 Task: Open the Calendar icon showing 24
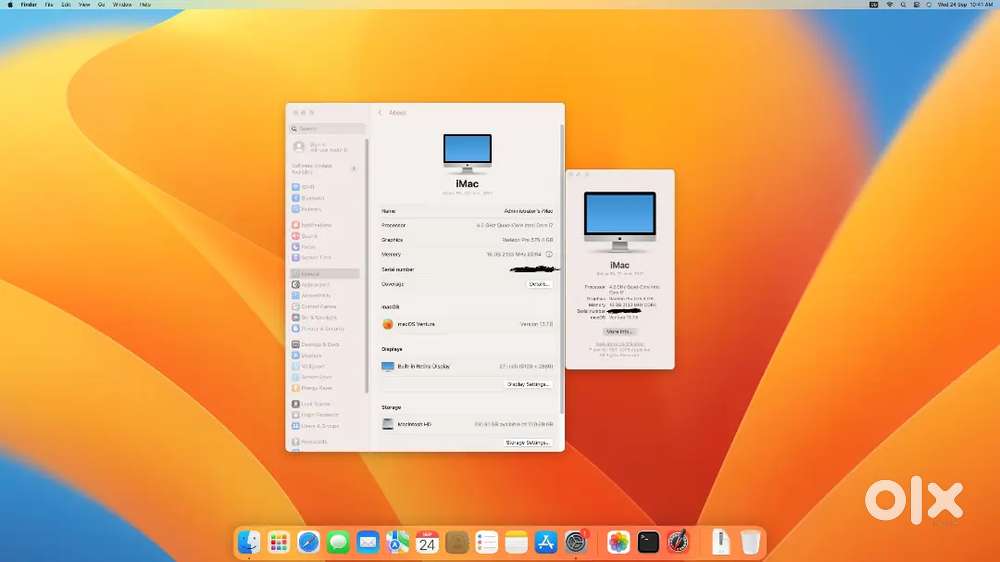point(427,542)
